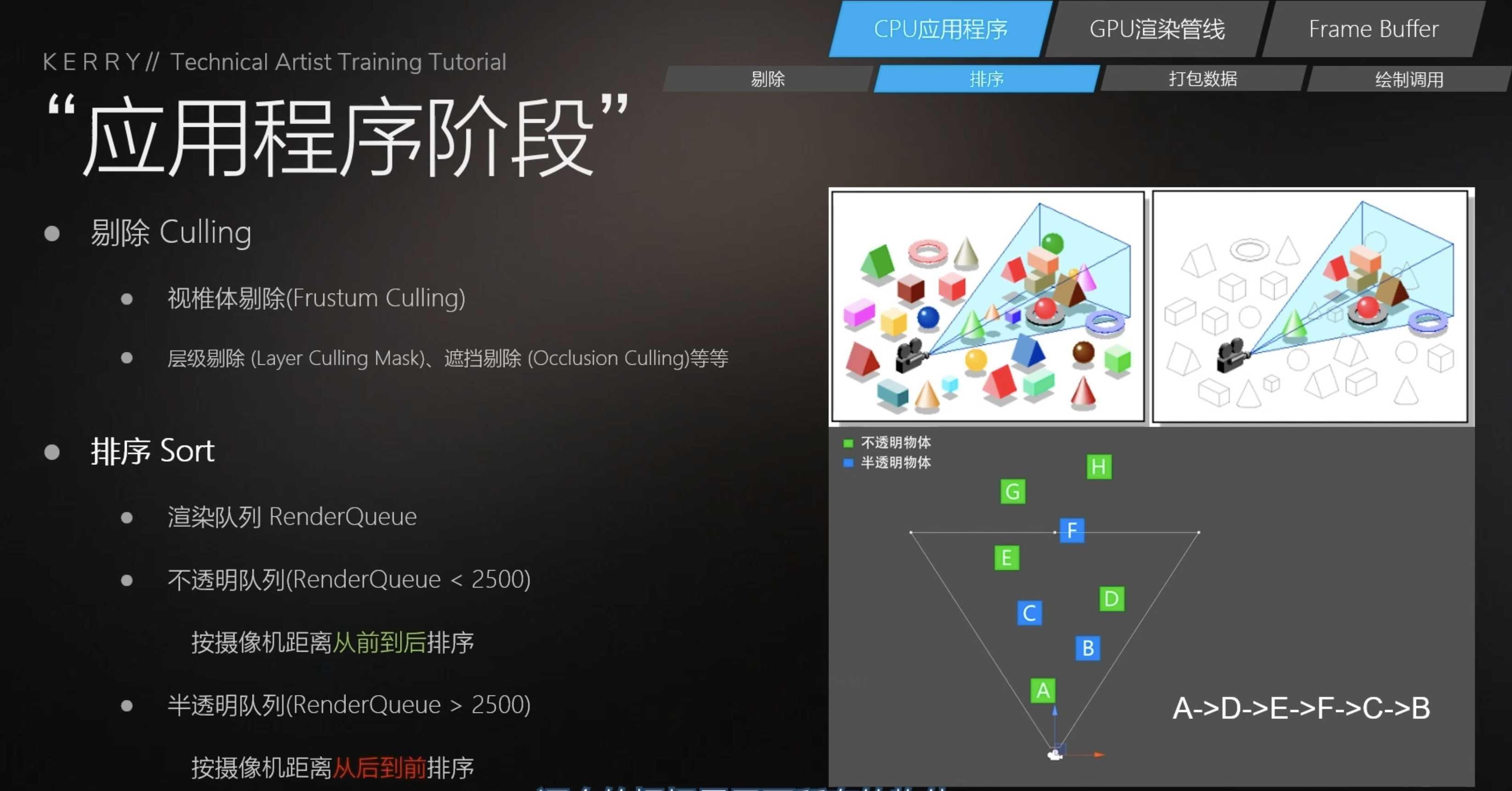Select the blue C node box

pyautogui.click(x=1029, y=612)
